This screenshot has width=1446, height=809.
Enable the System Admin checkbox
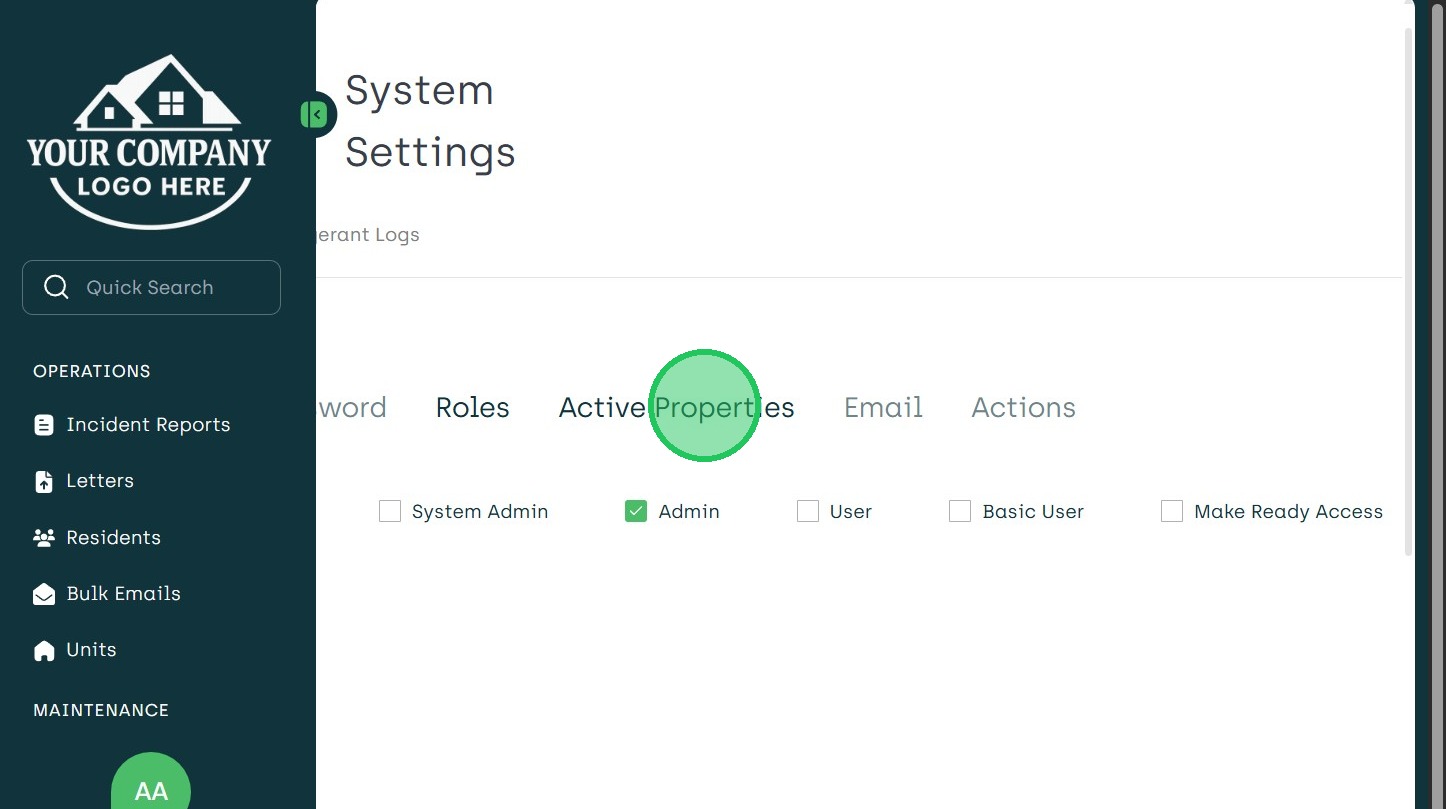pyautogui.click(x=390, y=512)
